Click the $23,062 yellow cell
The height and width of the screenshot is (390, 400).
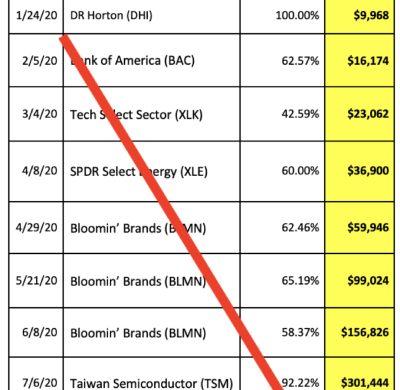pyautogui.click(x=359, y=114)
